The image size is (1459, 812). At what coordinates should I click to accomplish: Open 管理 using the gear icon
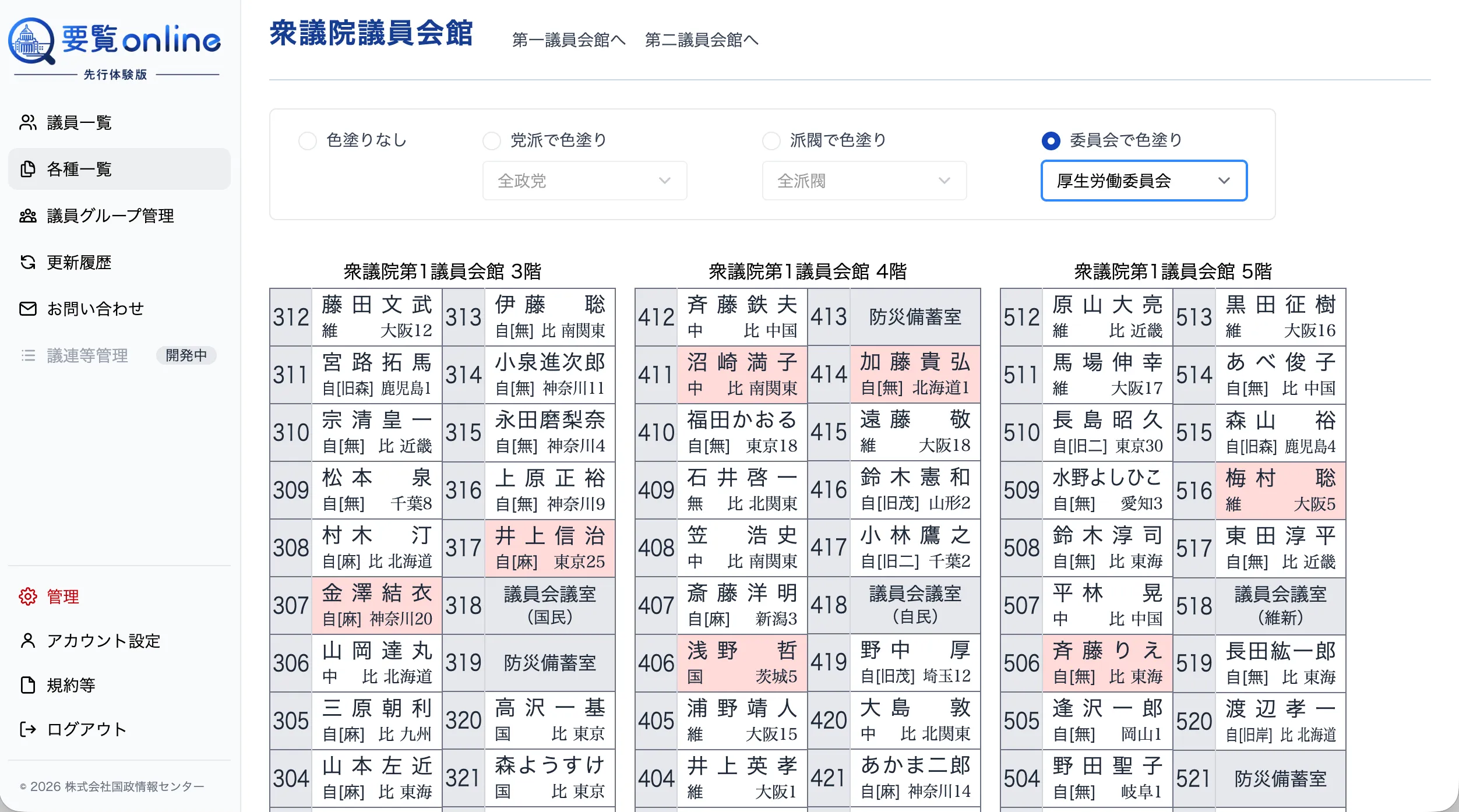pos(28,596)
